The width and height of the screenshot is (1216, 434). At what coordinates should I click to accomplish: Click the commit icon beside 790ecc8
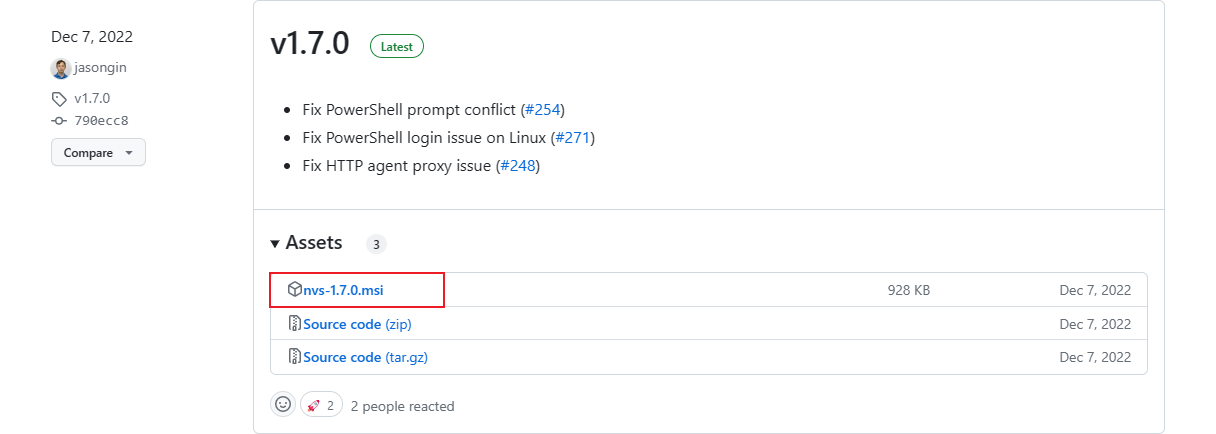point(60,121)
